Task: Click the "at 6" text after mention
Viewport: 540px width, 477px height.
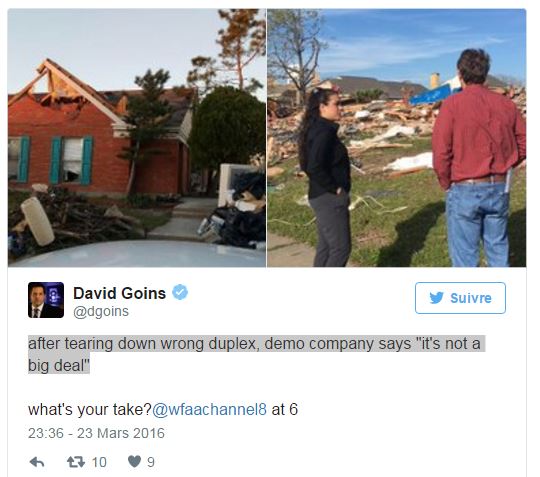Action: [x=285, y=409]
